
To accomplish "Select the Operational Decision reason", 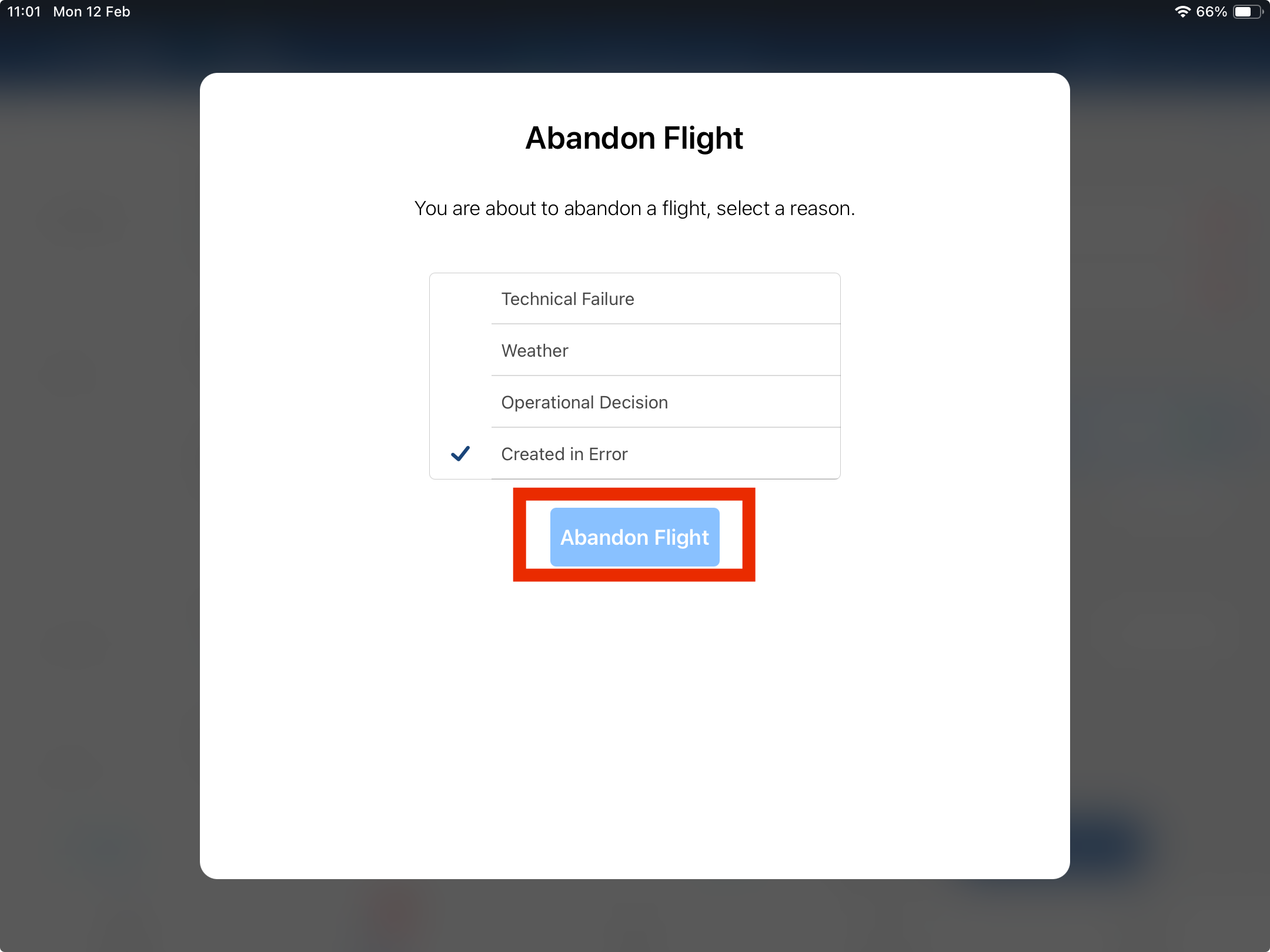I will coord(584,403).
